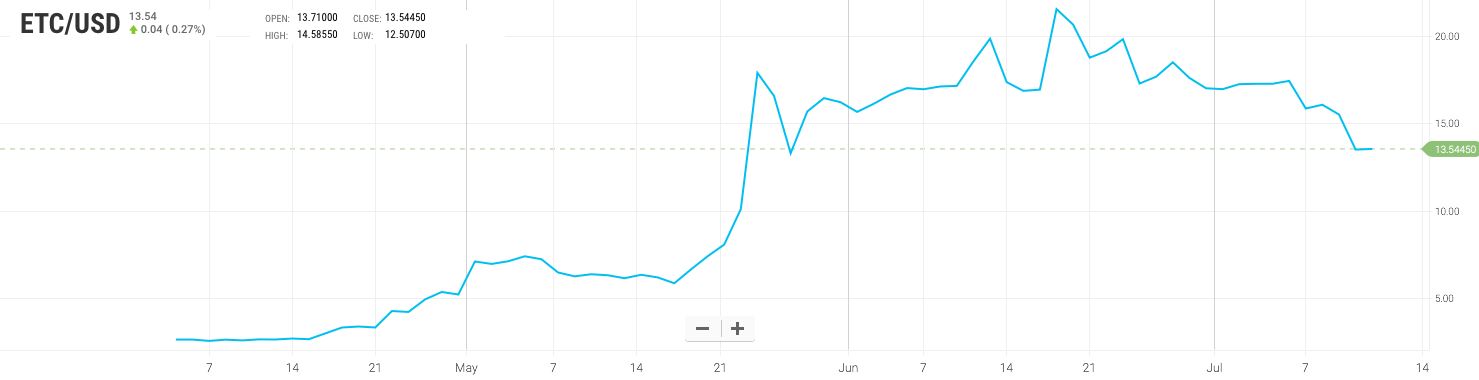Select the HIGH value 14.58550
1479x380 pixels.
318,34
